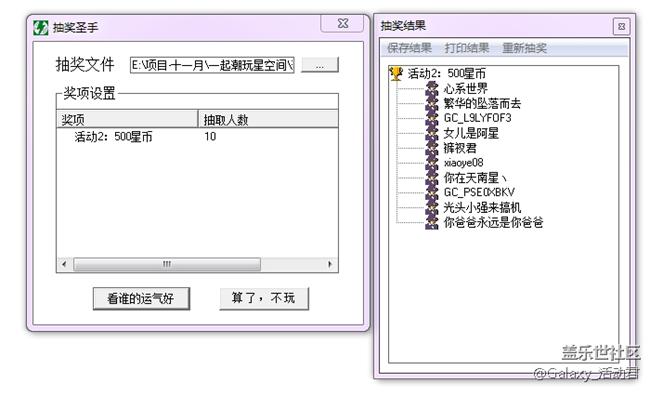Click the trophy icon next to 活动2: 500星币
Image resolution: width=650 pixels, height=396 pixels.
click(396, 74)
